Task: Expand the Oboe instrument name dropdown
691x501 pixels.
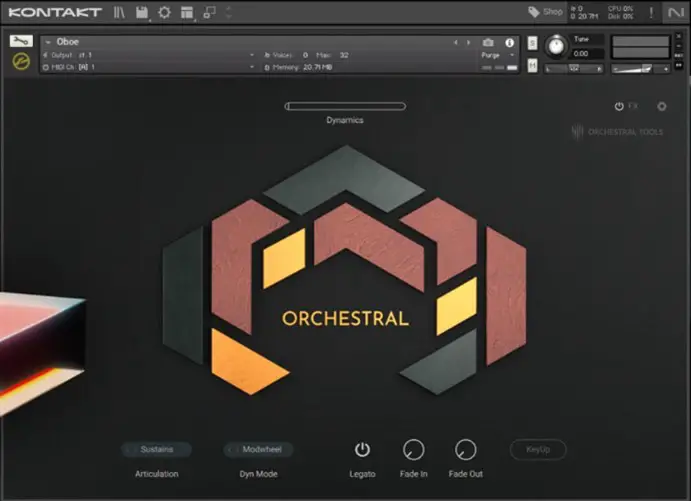Action: point(48,42)
